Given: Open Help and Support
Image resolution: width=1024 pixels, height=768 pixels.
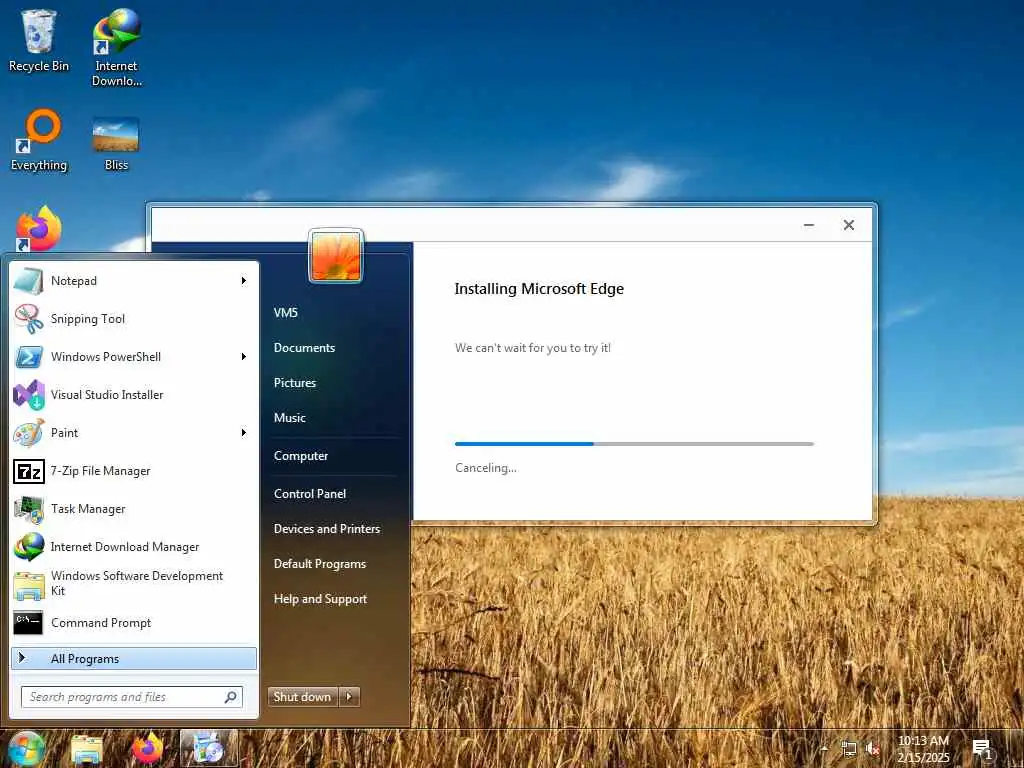Looking at the screenshot, I should click(x=321, y=599).
